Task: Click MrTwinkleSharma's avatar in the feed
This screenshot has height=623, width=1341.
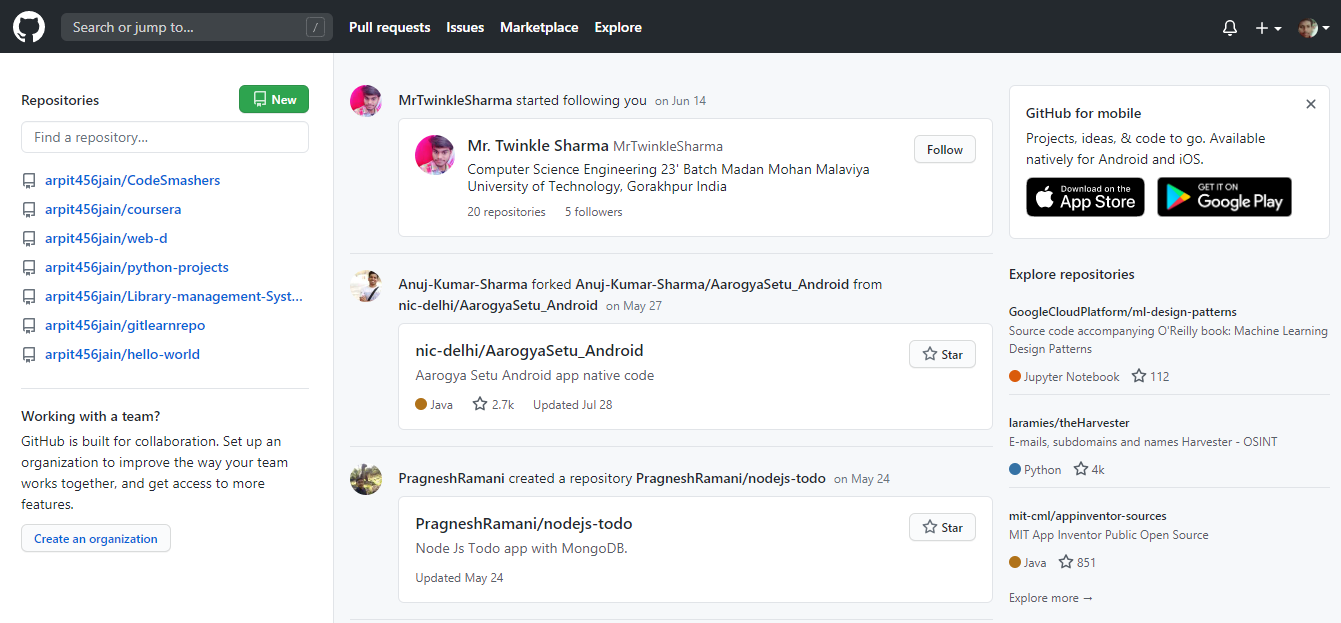Action: 365,101
